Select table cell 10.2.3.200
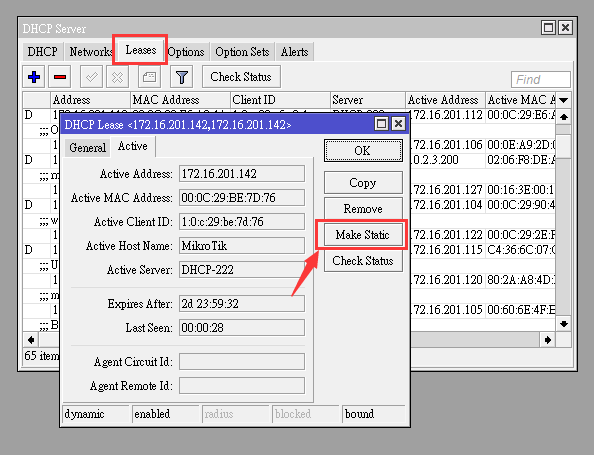 coord(447,160)
